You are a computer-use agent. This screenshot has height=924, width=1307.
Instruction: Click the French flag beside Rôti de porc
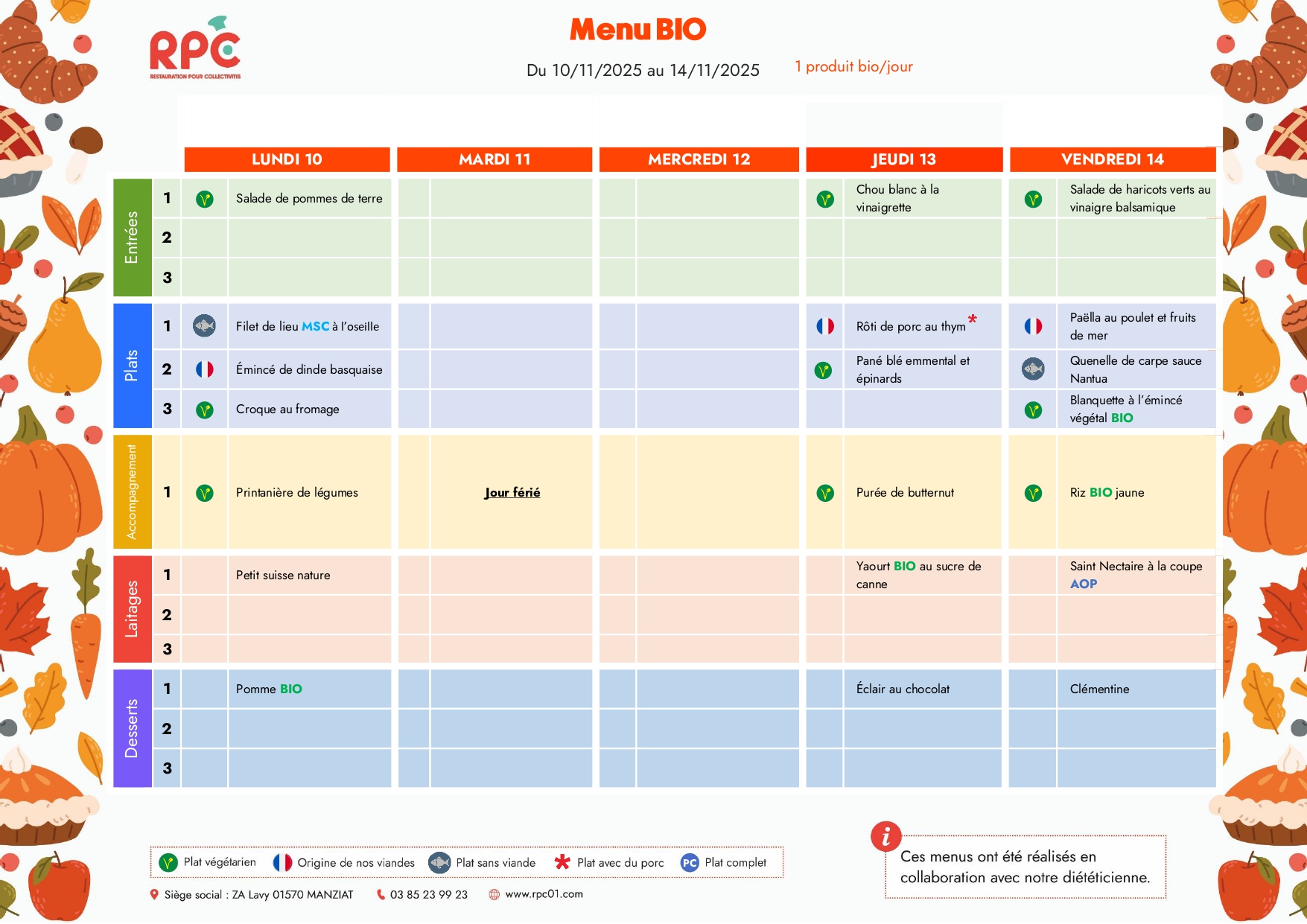click(x=824, y=326)
